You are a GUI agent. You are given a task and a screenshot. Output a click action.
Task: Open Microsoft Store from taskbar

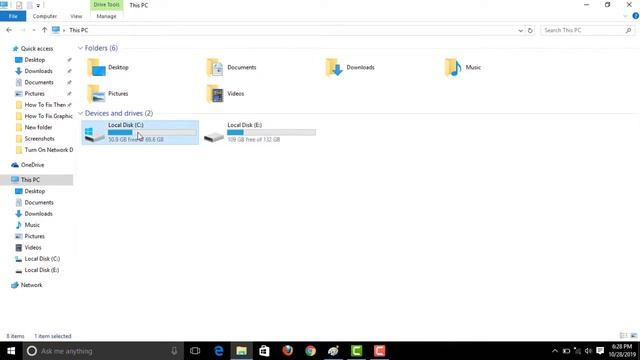pos(264,351)
